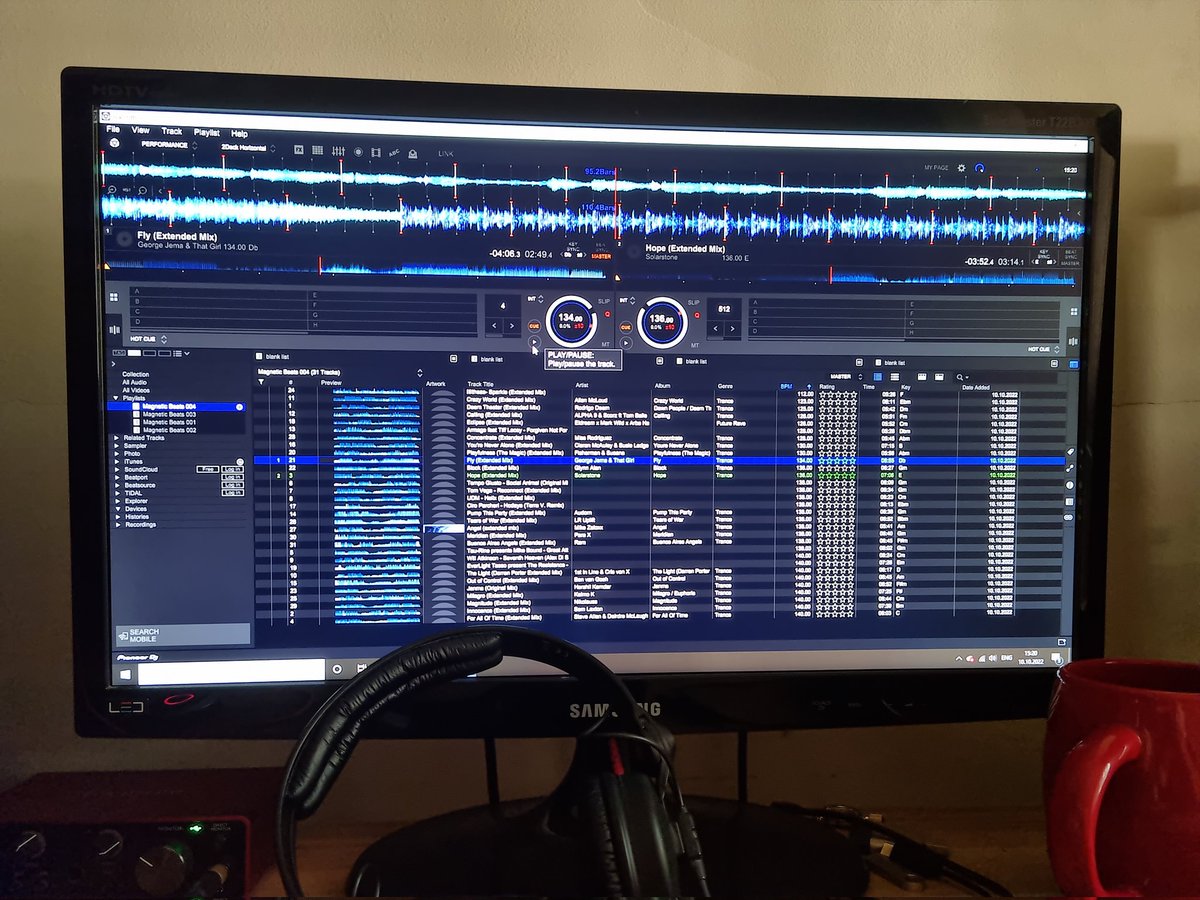The height and width of the screenshot is (900, 1200).
Task: Toggle the FX panel icon
Action: pos(298,149)
